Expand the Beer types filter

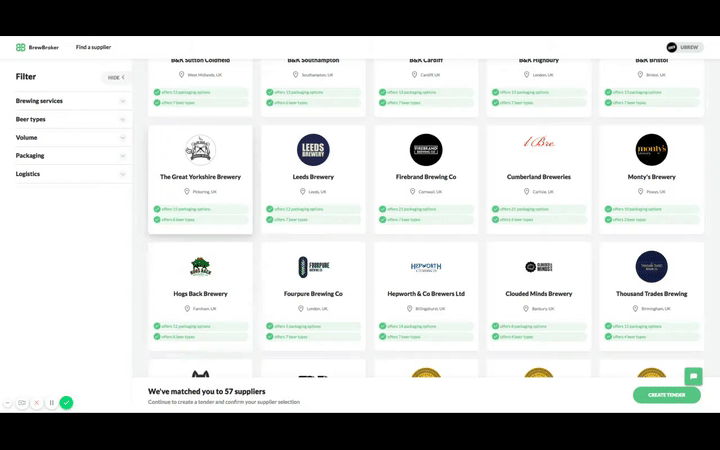pos(68,119)
